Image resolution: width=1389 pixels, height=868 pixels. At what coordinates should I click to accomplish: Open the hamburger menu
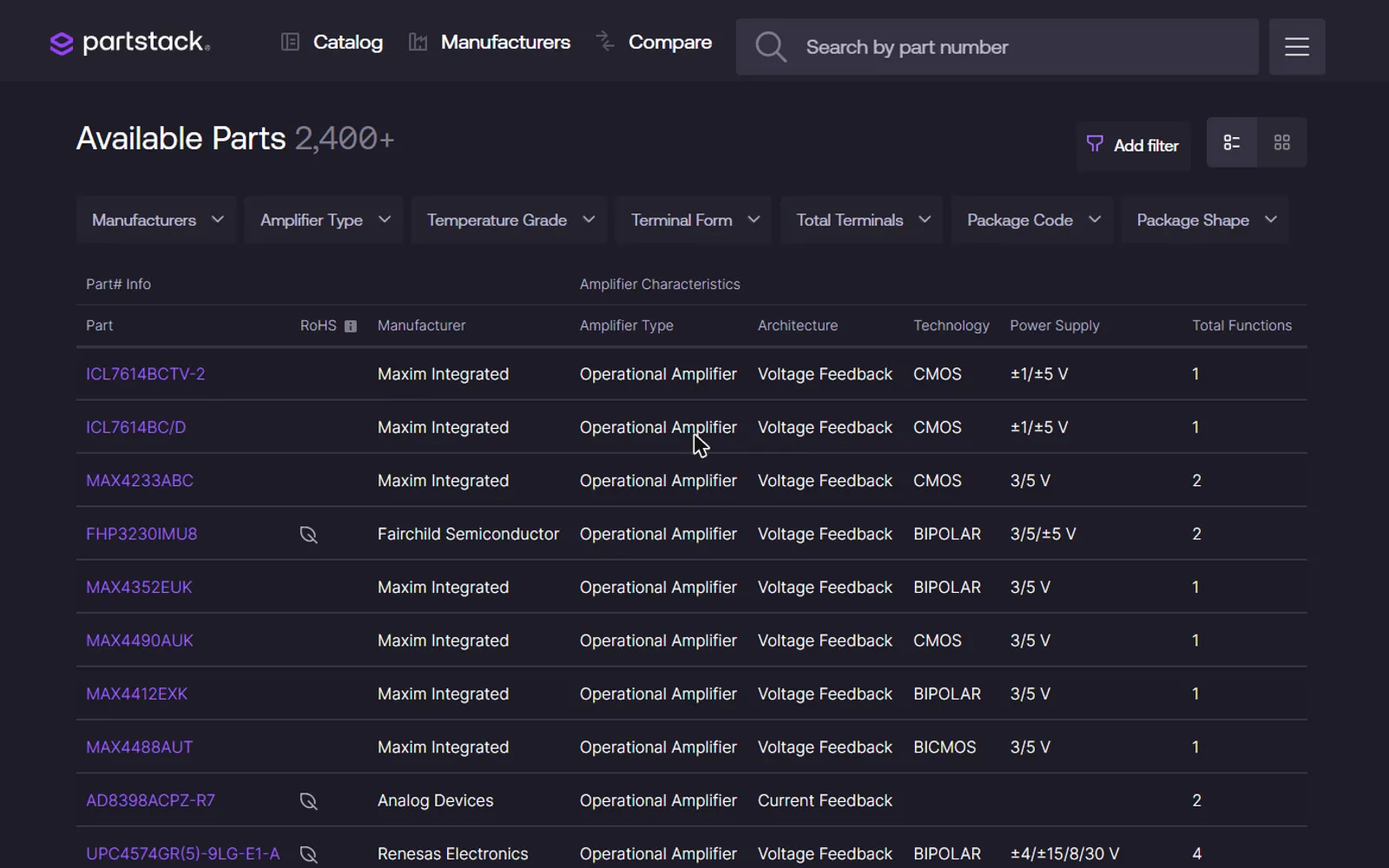pos(1297,47)
